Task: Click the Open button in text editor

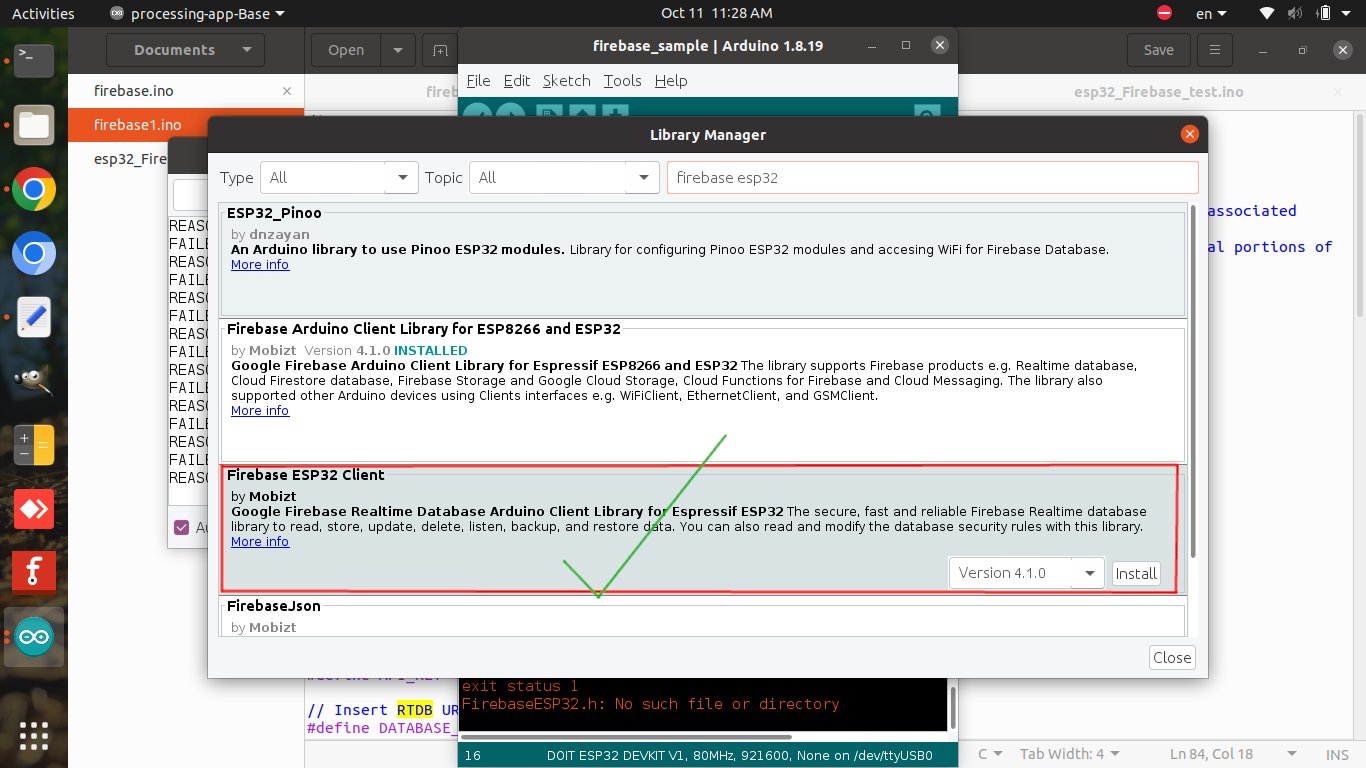Action: coord(346,50)
